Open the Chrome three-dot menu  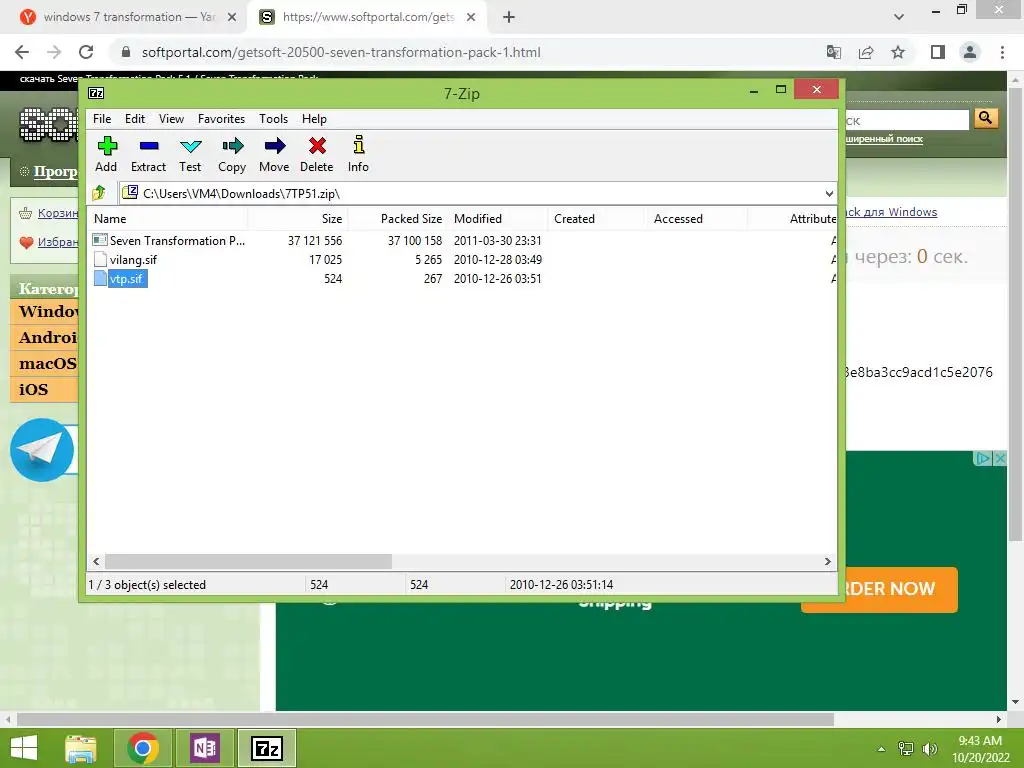pyautogui.click(x=1002, y=52)
